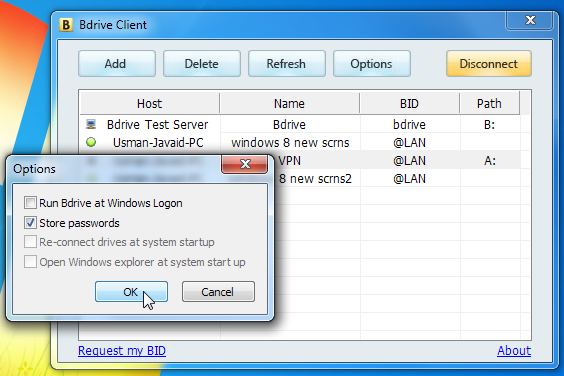Open Options from the toolbar
This screenshot has width=564, height=376.
coord(372,64)
